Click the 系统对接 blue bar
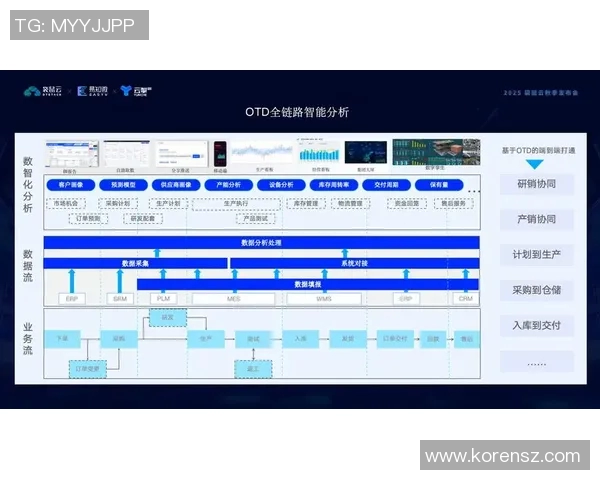This screenshot has height=480, width=600. click(x=355, y=263)
